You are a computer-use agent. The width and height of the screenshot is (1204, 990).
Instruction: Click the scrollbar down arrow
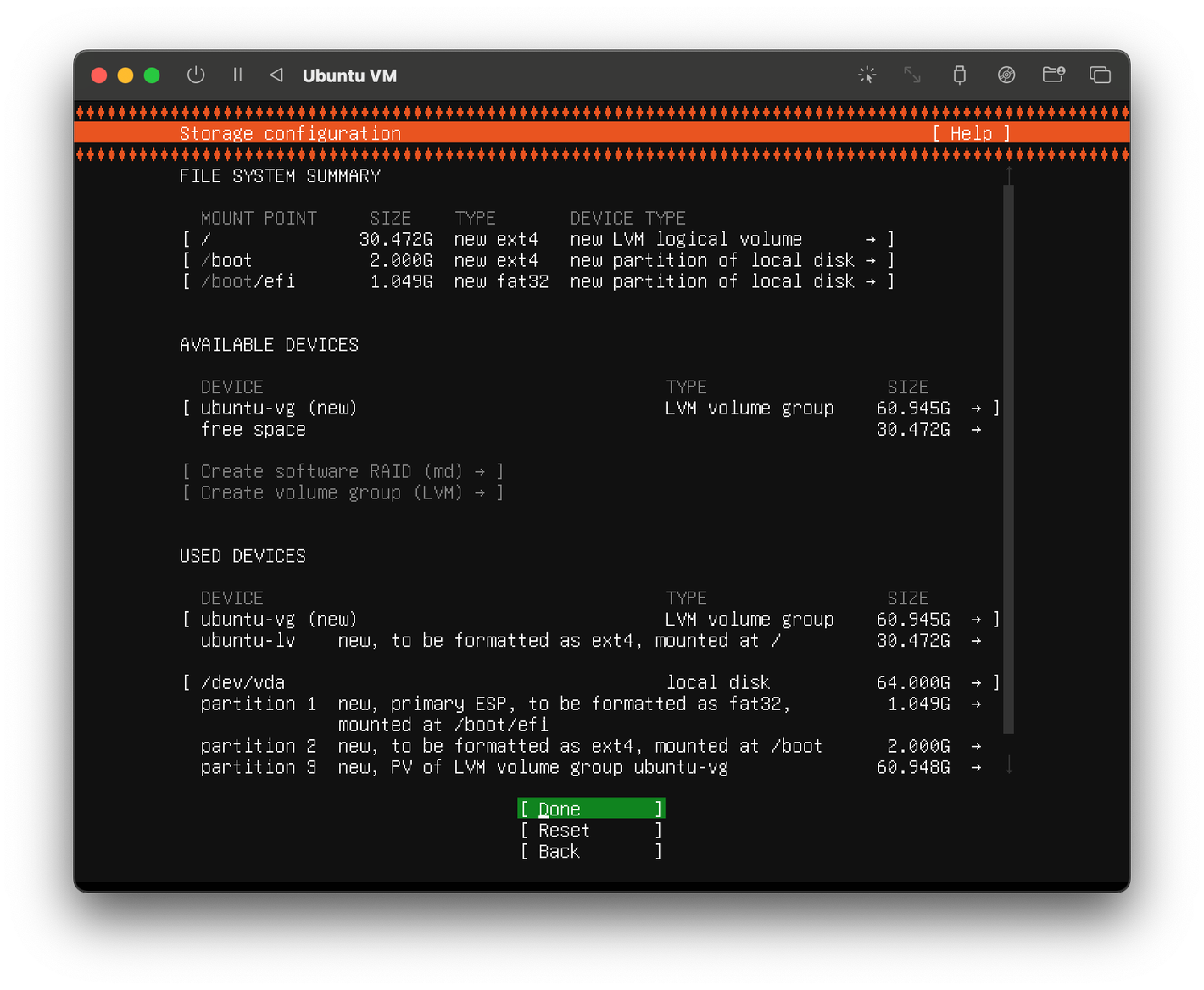(1009, 765)
